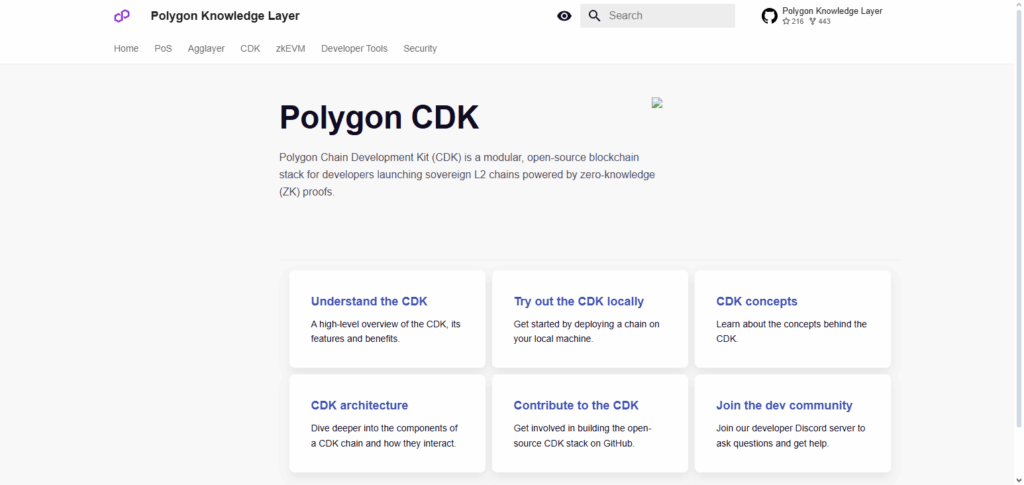
Task: Click the purple Polygon logo icon
Action: tap(121, 16)
